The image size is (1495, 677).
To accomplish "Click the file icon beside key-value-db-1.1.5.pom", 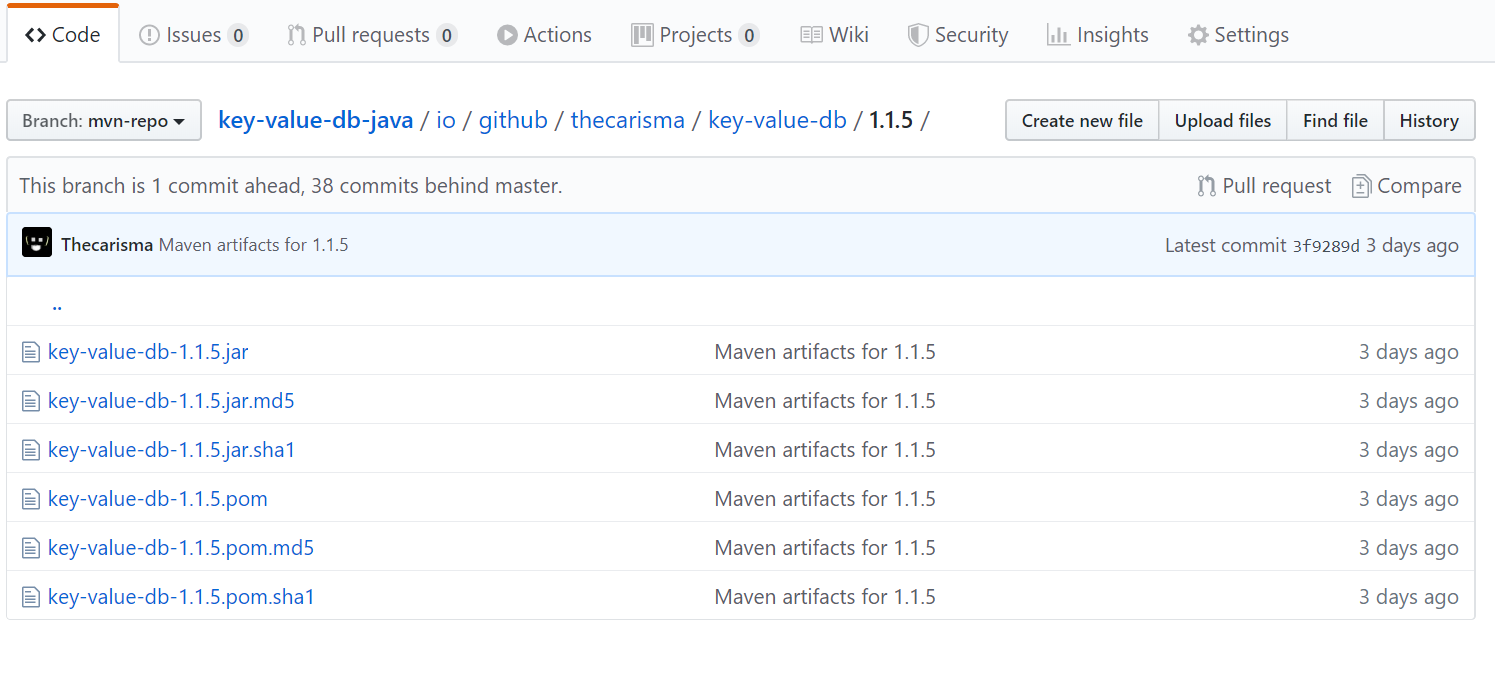I will pyautogui.click(x=31, y=499).
